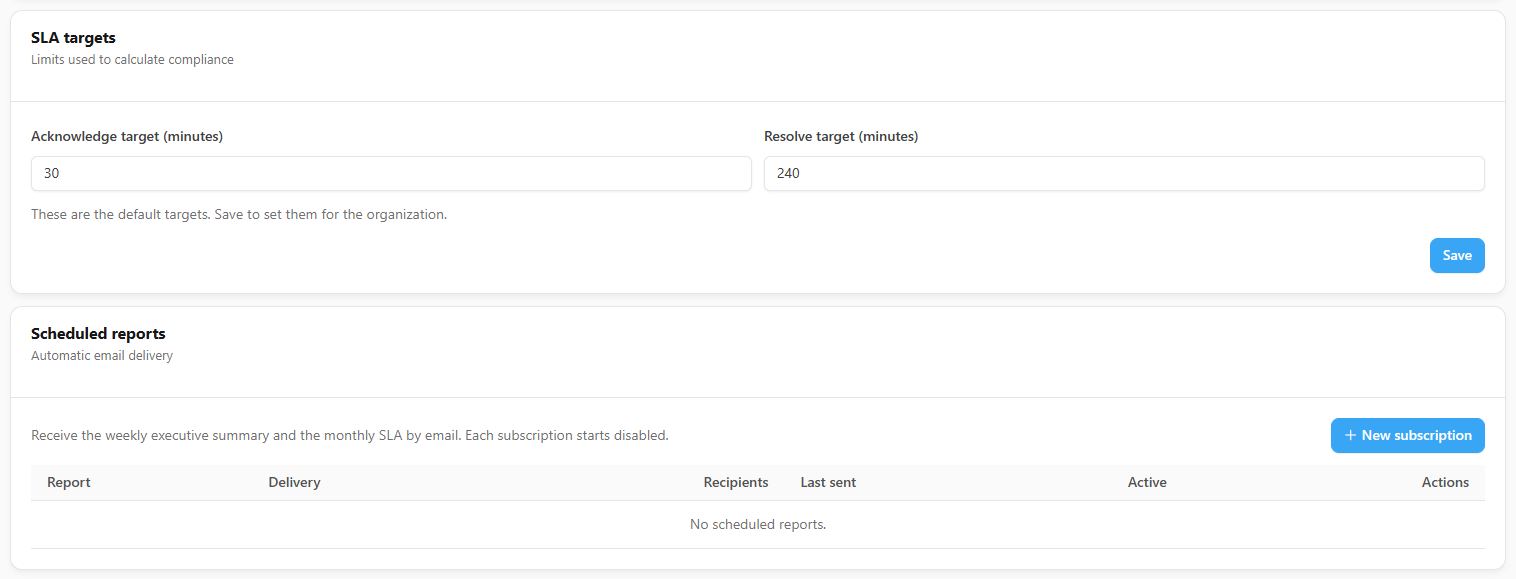The image size is (1516, 579).
Task: Click the Scheduled reports heading
Action: (98, 334)
